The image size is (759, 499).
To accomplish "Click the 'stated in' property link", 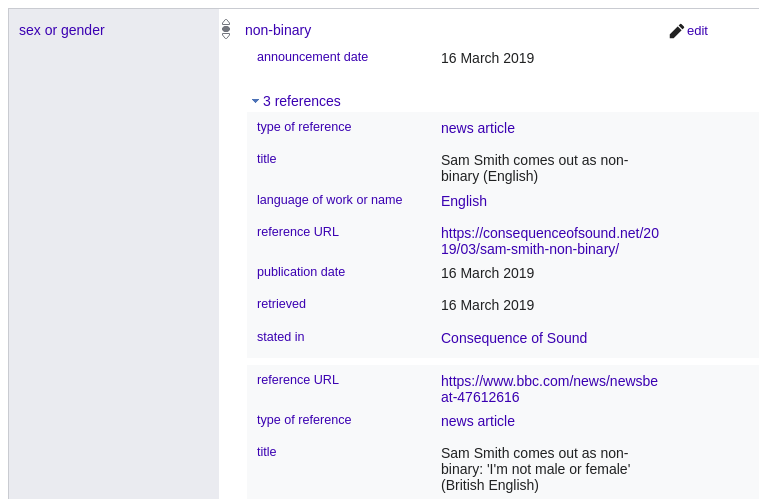I will click(x=280, y=337).
